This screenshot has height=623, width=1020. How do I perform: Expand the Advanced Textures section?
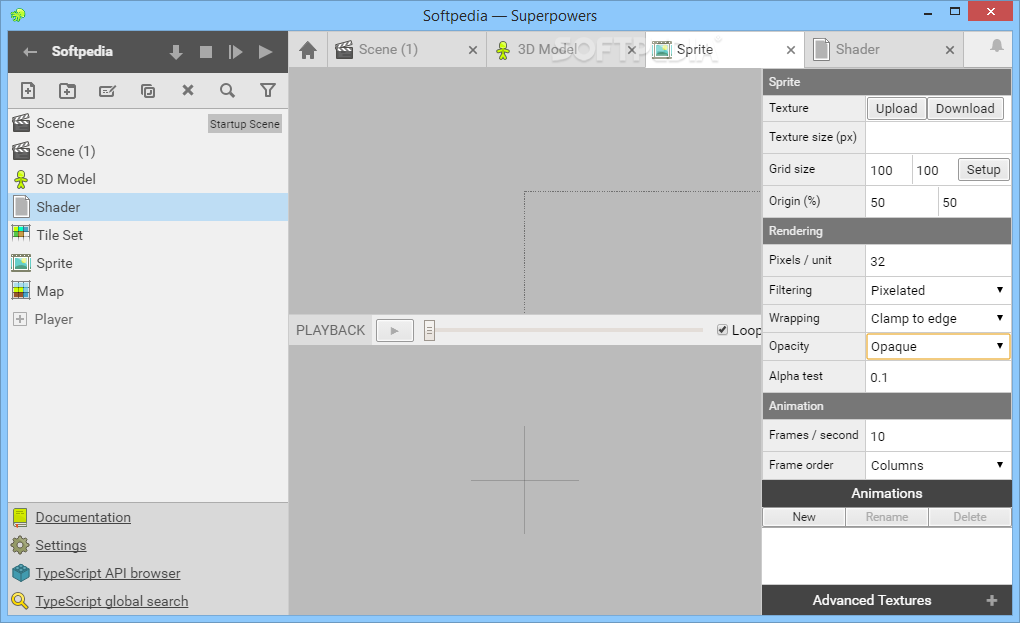pyautogui.click(x=886, y=600)
